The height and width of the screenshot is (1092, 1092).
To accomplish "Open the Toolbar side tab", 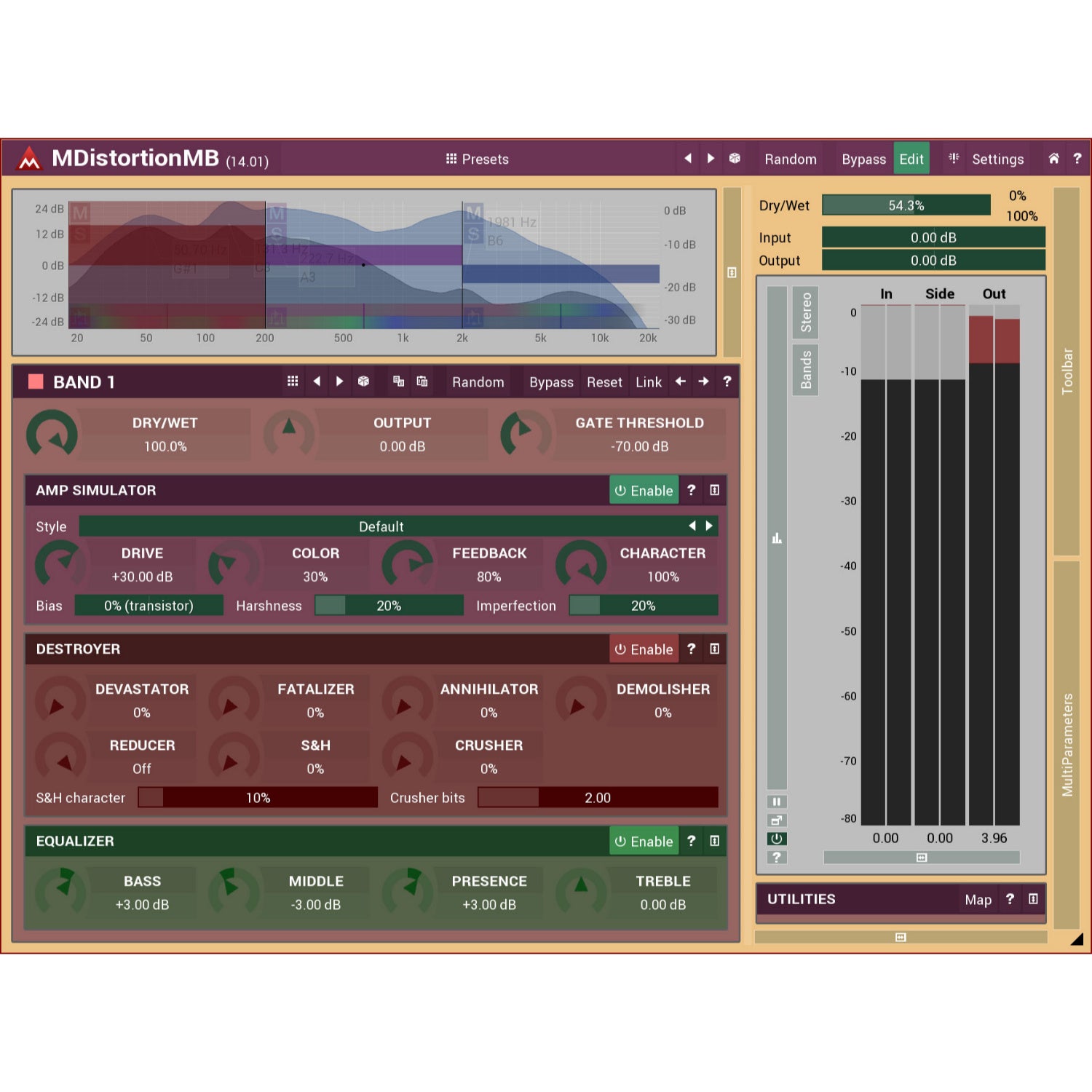I will click(1067, 371).
